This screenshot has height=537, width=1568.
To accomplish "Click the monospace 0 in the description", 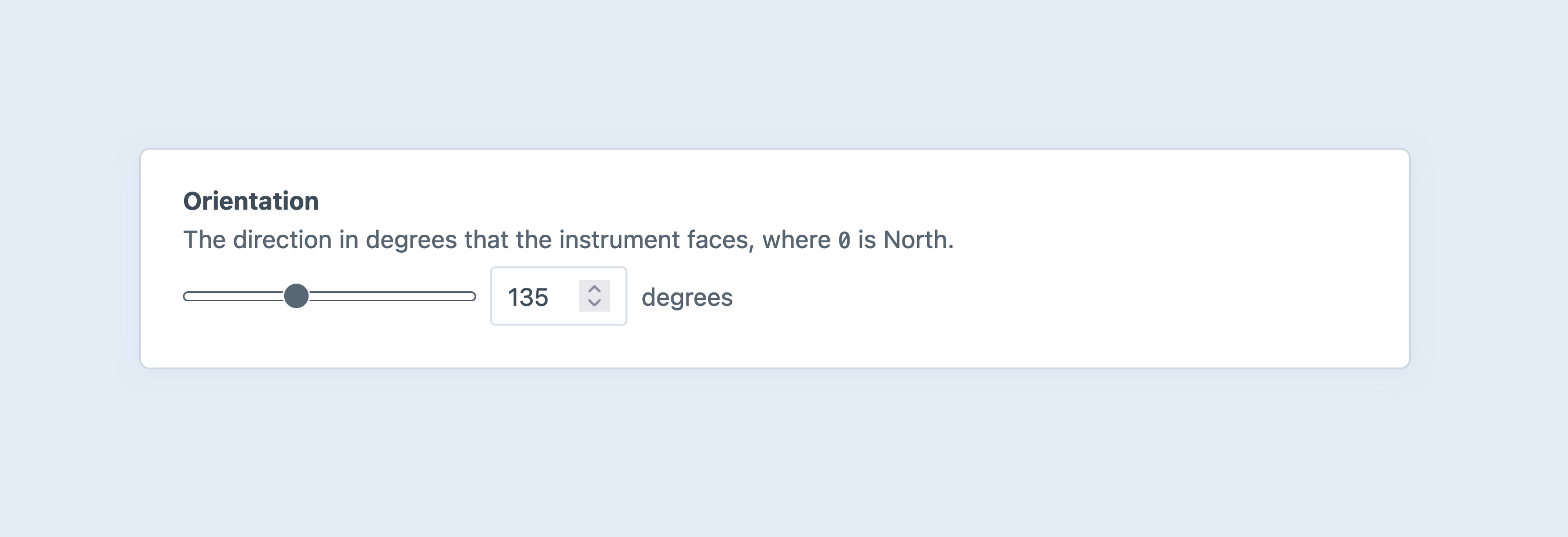I will [844, 241].
